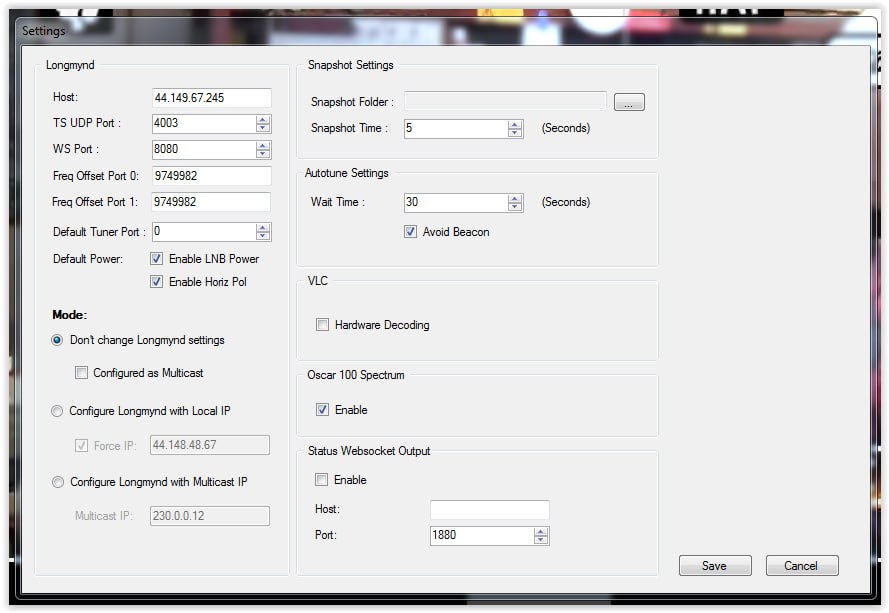The width and height of the screenshot is (889, 613).
Task: Toggle the Enable Horiz Pol checkbox
Action: click(x=156, y=282)
